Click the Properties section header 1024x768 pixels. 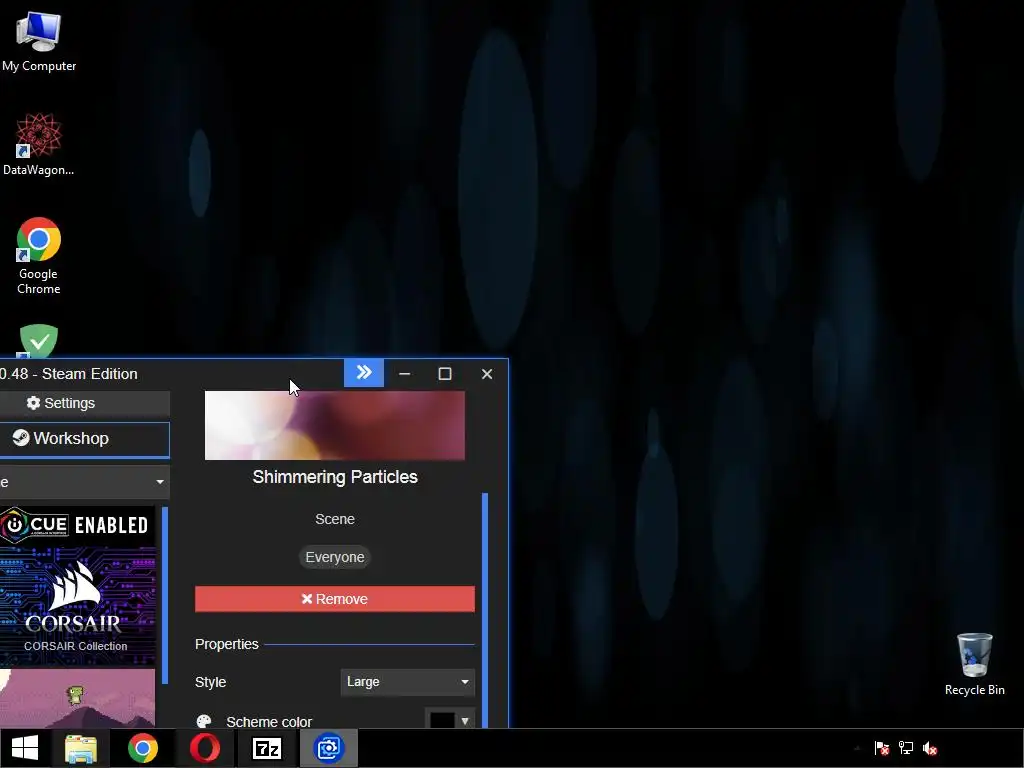[227, 644]
